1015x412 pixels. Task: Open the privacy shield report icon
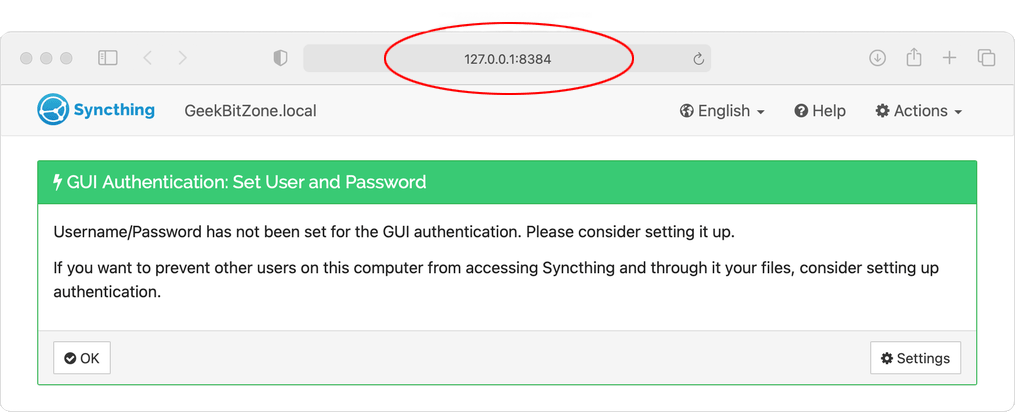[x=280, y=59]
